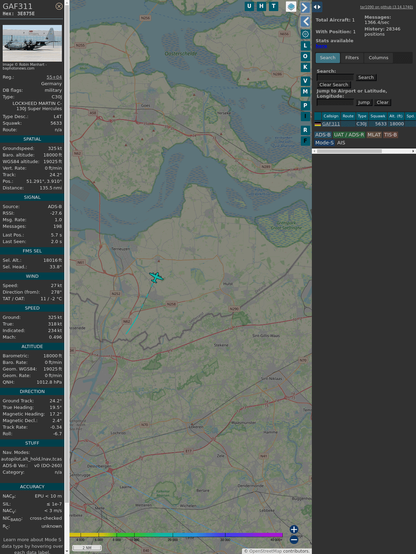
Task: Click the left-pointing sidebar arrow button
Action: coord(305,22)
